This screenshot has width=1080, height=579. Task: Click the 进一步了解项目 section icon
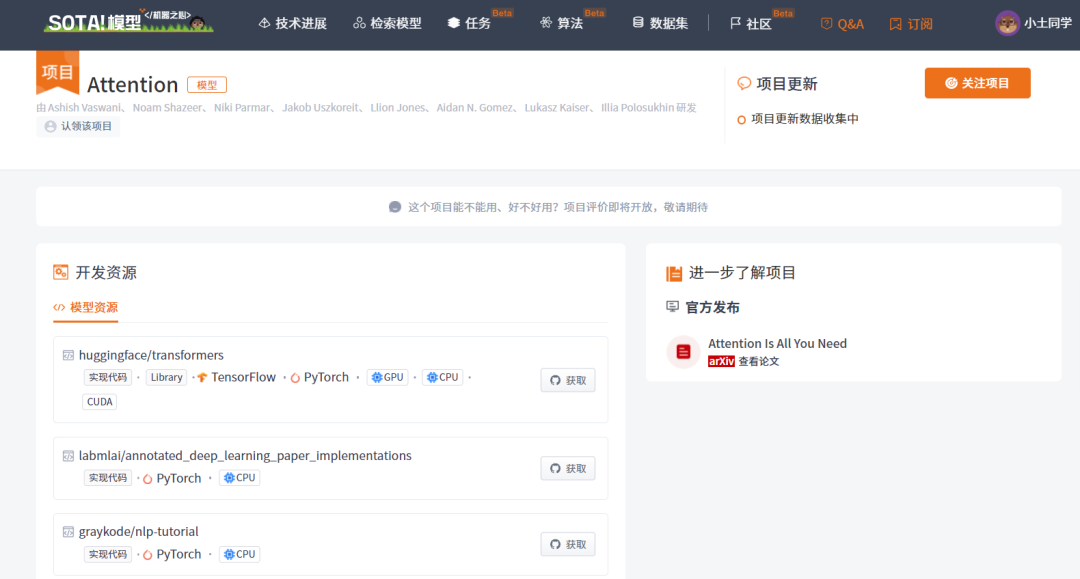click(674, 273)
